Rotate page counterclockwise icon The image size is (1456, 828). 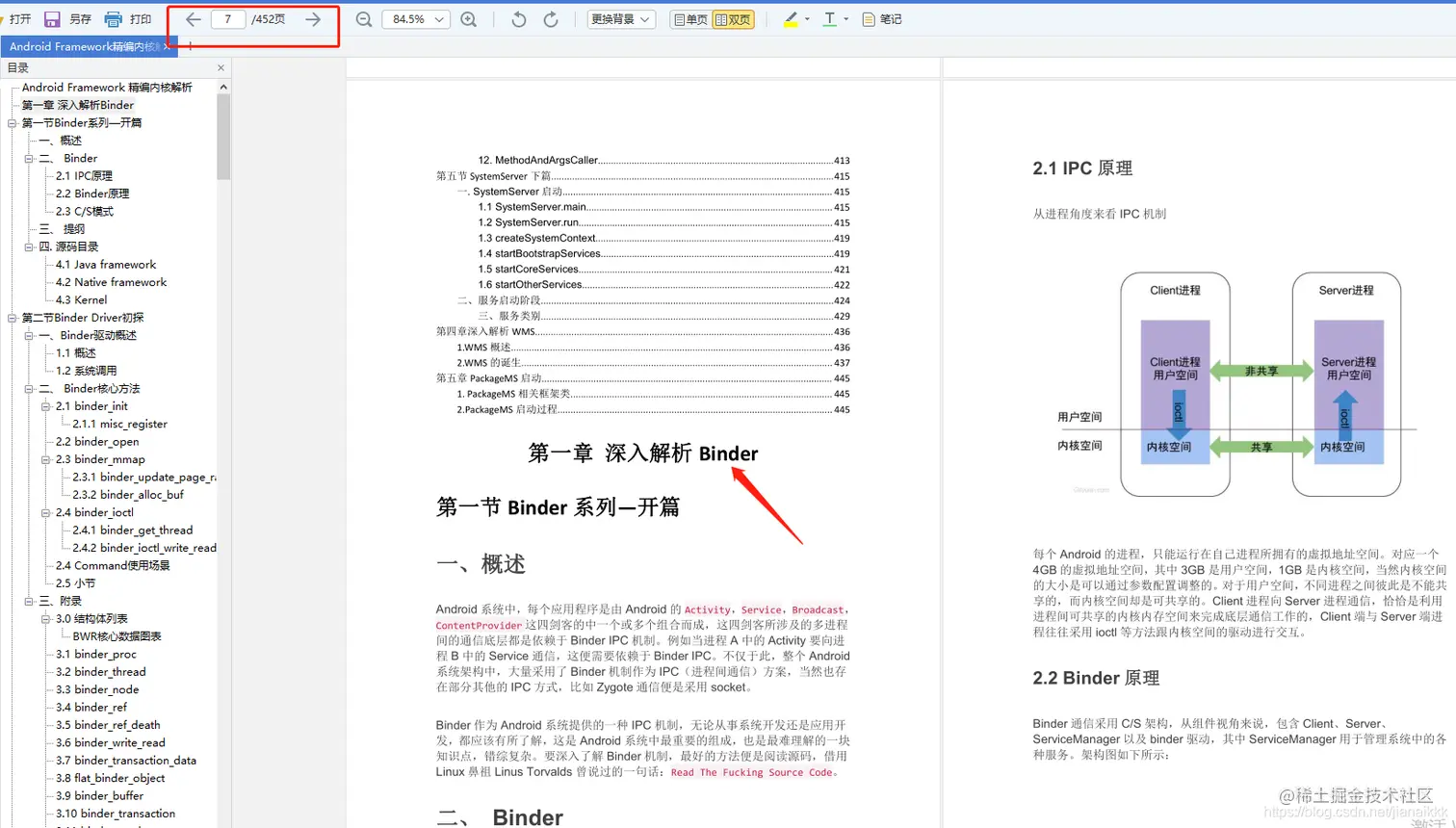(x=519, y=19)
